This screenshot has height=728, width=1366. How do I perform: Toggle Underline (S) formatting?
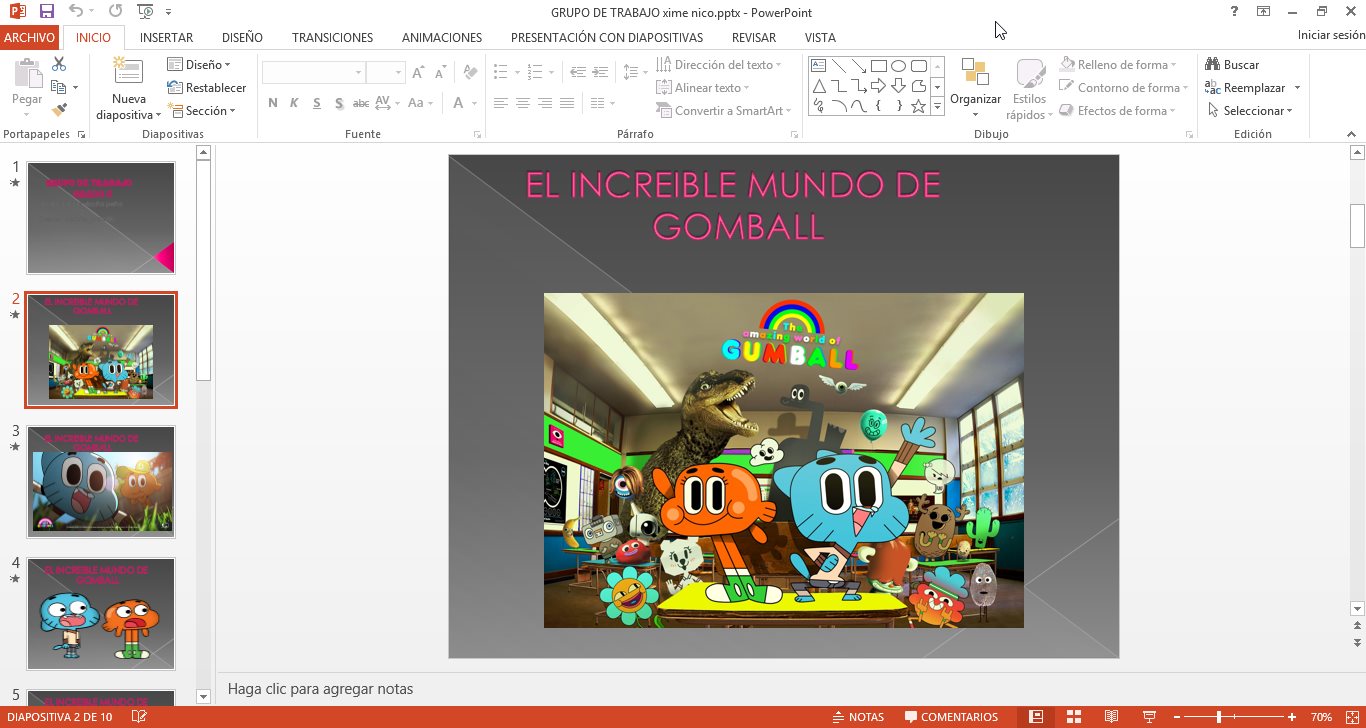316,103
